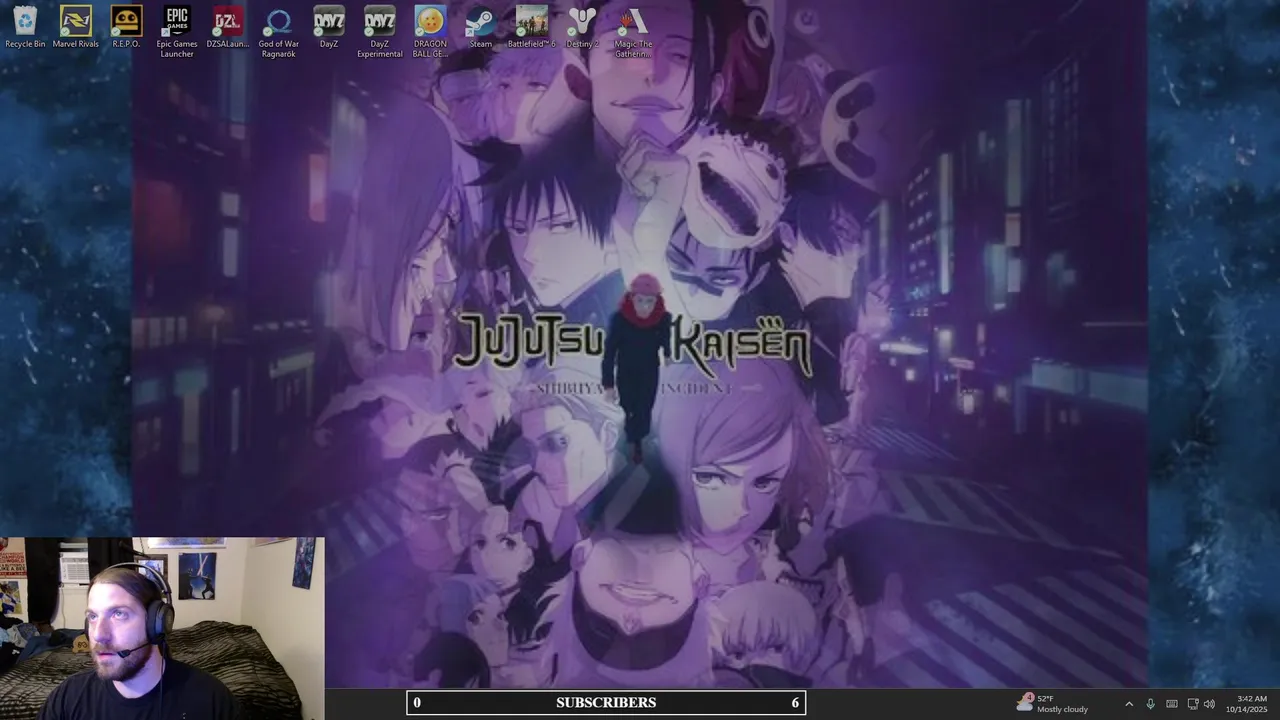Select the Destiny 2 shortcut
This screenshot has width=1280, height=720.
(x=582, y=27)
